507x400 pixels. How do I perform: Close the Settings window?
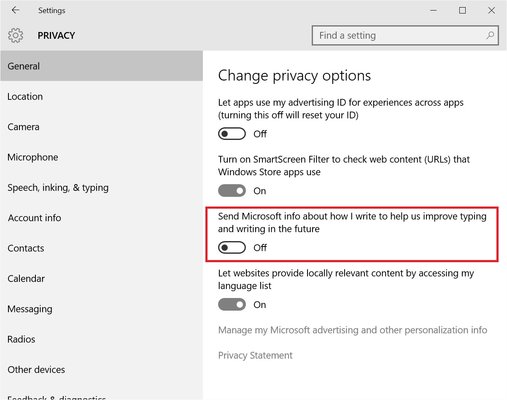pos(491,10)
